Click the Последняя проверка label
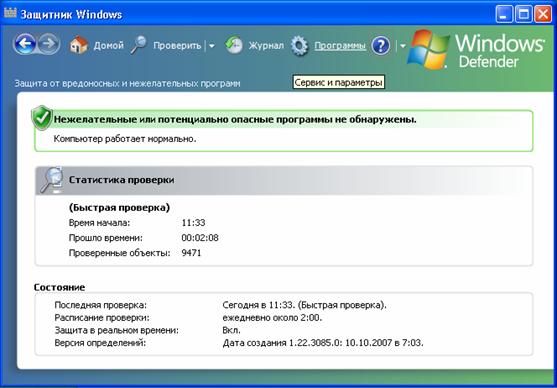 (x=101, y=305)
